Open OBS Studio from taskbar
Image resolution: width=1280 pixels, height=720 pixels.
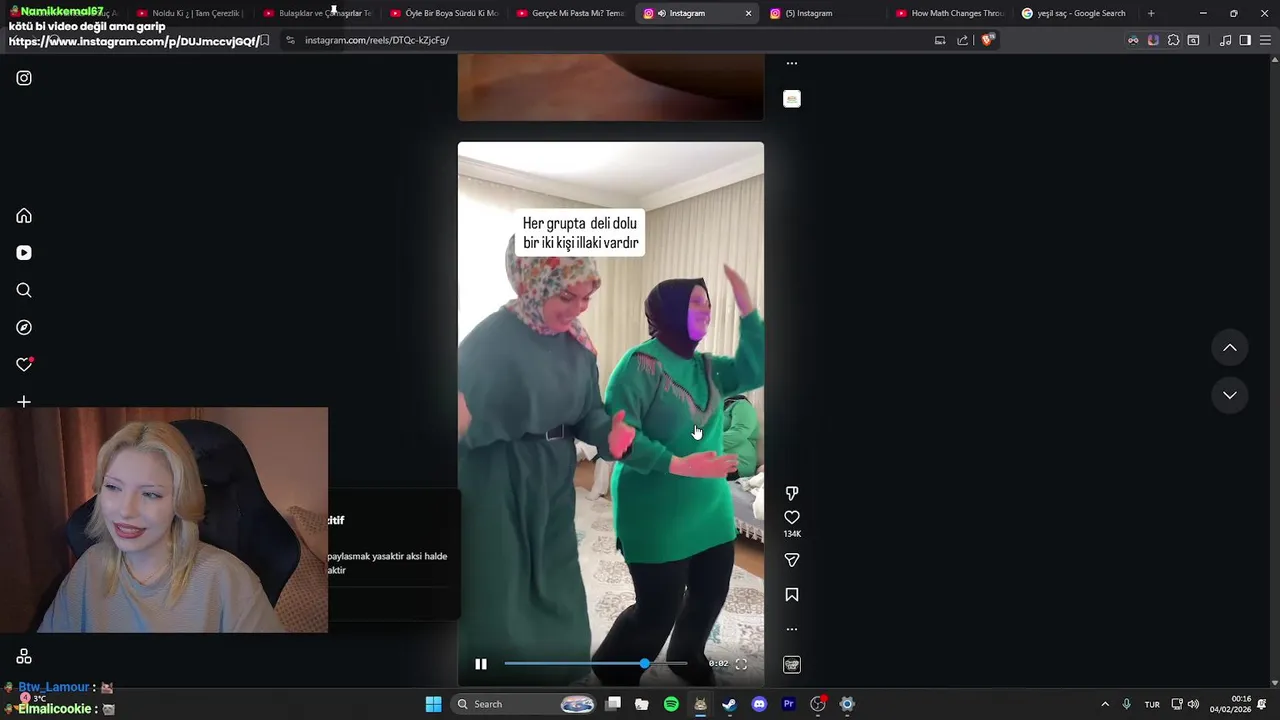click(x=818, y=704)
